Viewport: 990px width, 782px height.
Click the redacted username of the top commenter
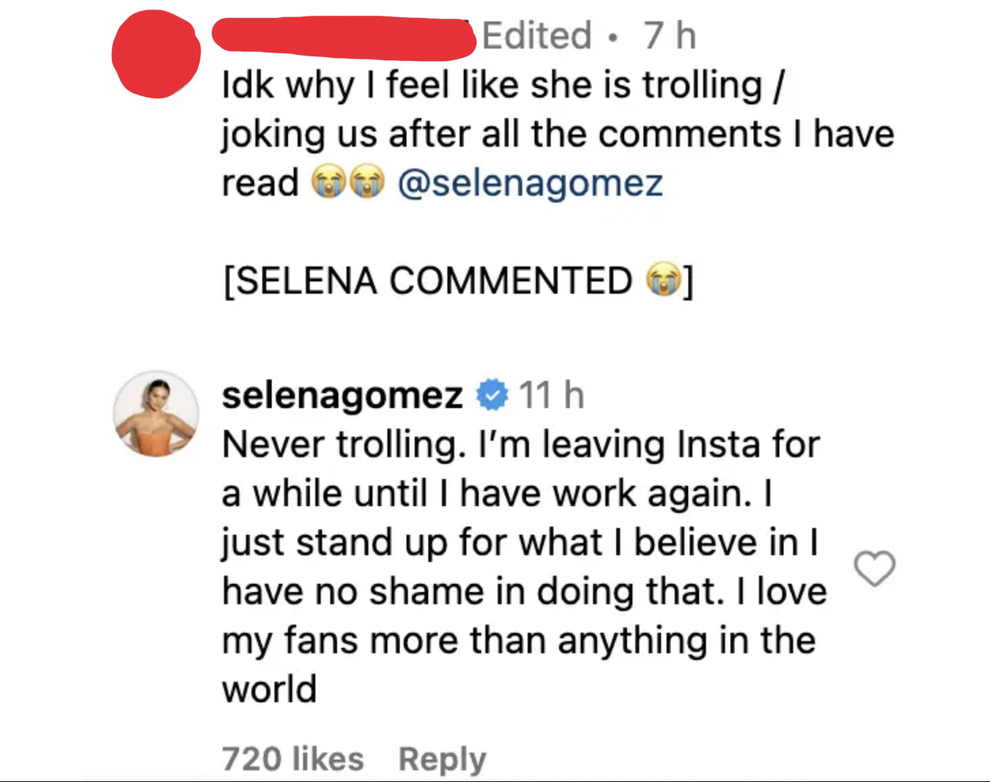345,38
